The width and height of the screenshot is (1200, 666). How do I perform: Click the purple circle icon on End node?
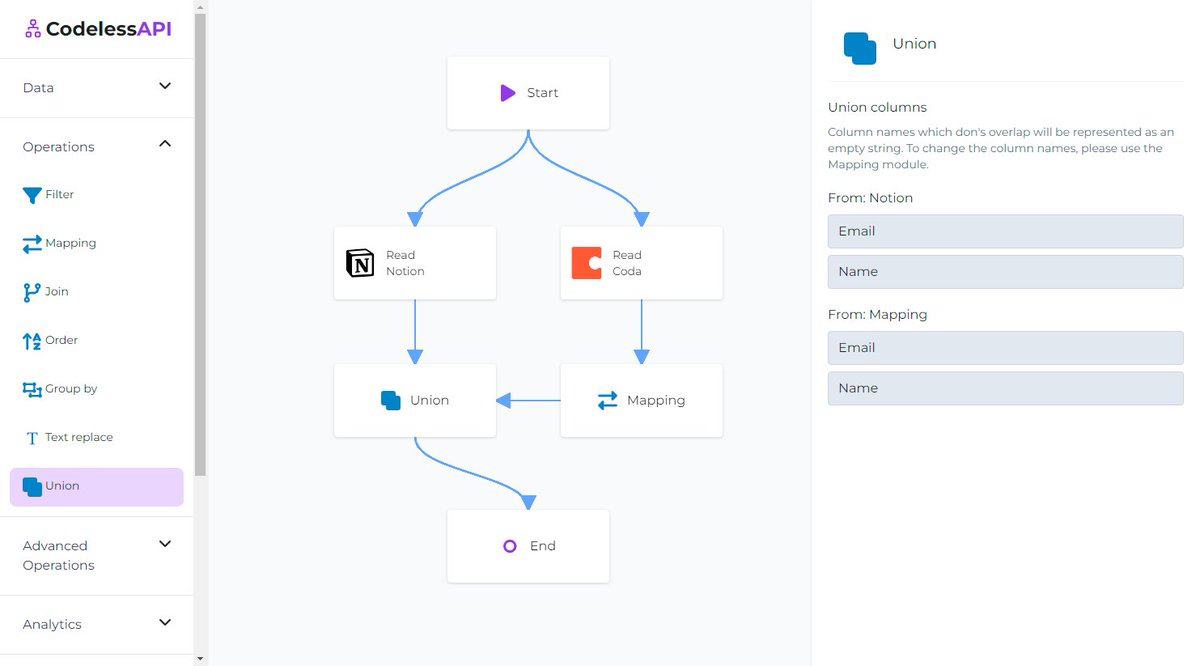click(x=510, y=546)
